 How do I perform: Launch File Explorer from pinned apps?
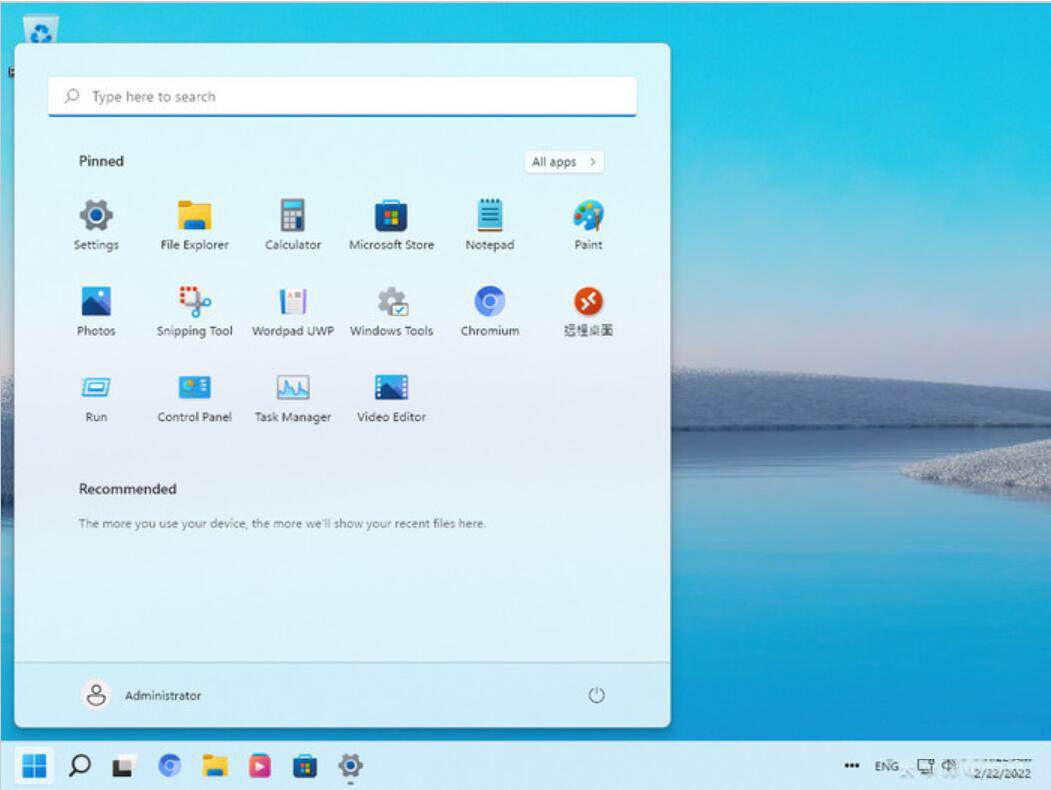point(194,225)
